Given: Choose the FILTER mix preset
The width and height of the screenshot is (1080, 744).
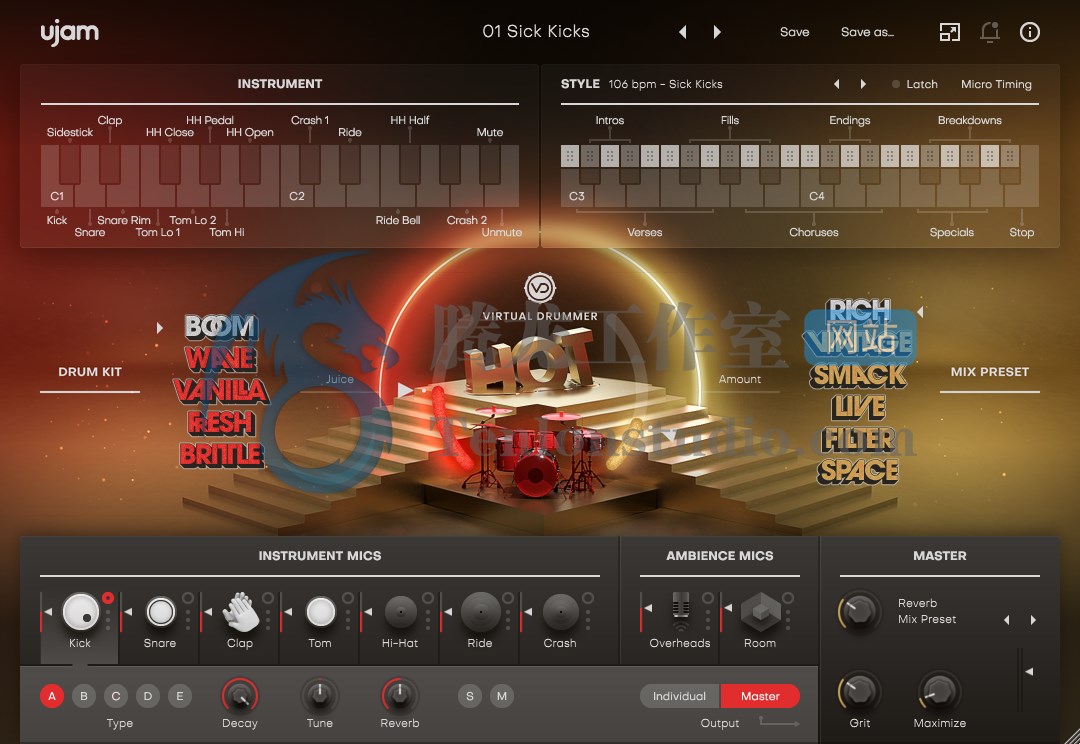Looking at the screenshot, I should (858, 440).
